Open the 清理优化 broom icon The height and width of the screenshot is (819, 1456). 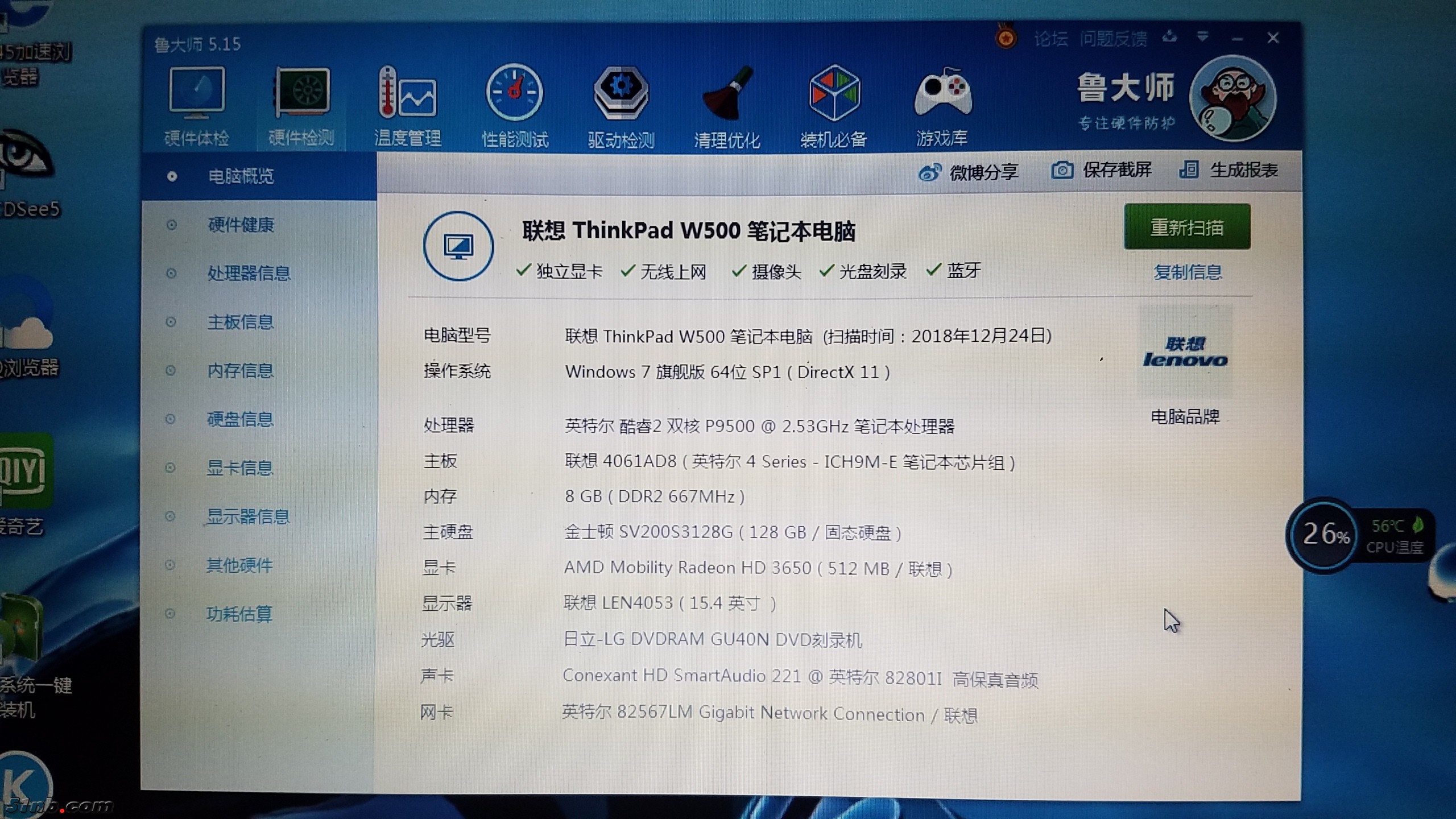(727, 94)
